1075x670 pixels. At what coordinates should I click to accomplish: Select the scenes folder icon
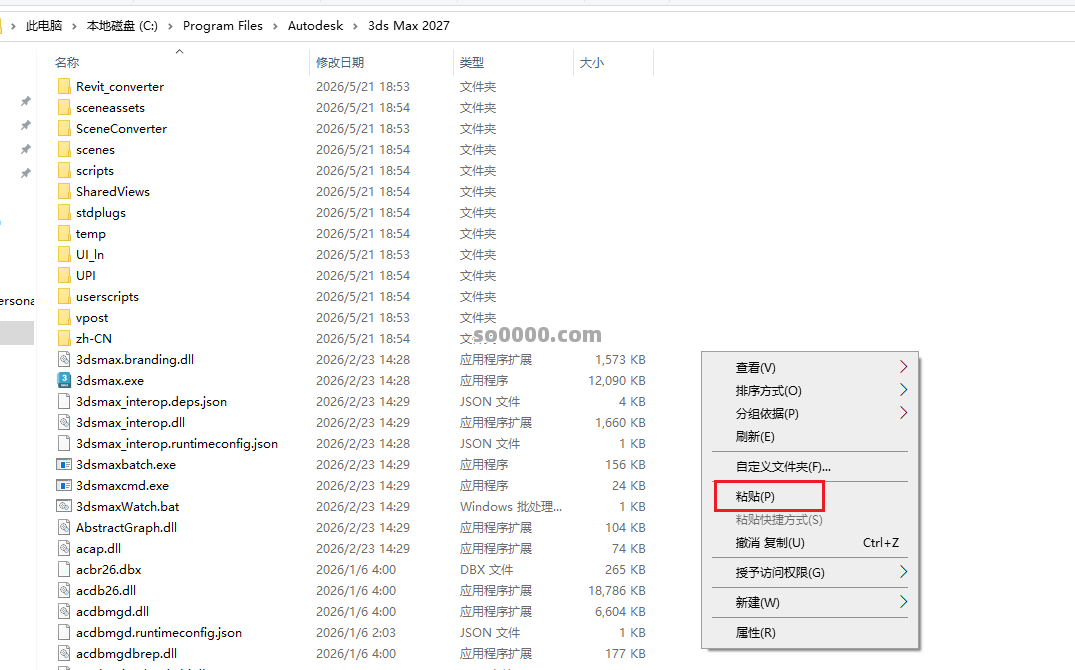coord(64,149)
